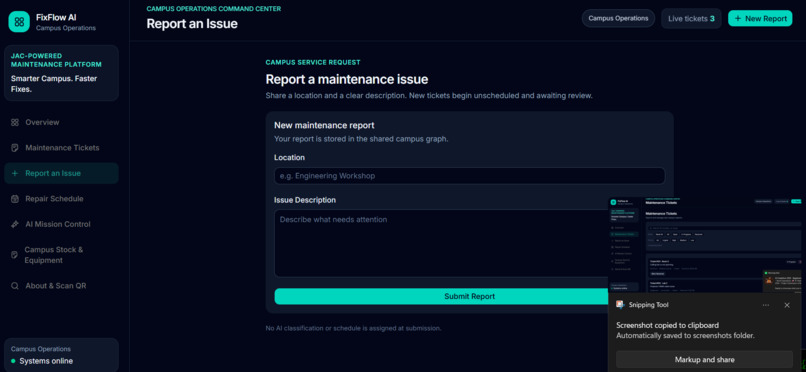Click the FixFlow AI brand name
This screenshot has height=372, width=806.
pyautogui.click(x=57, y=17)
